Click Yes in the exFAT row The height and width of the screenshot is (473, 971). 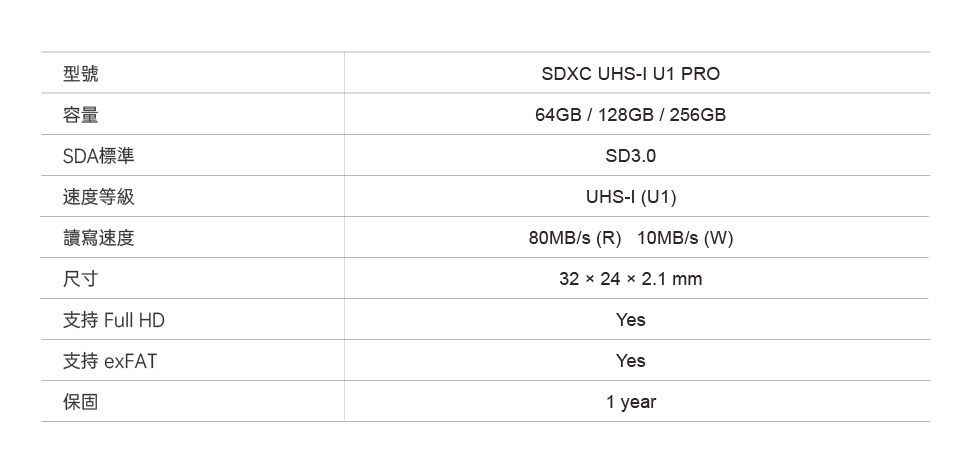coord(630,361)
